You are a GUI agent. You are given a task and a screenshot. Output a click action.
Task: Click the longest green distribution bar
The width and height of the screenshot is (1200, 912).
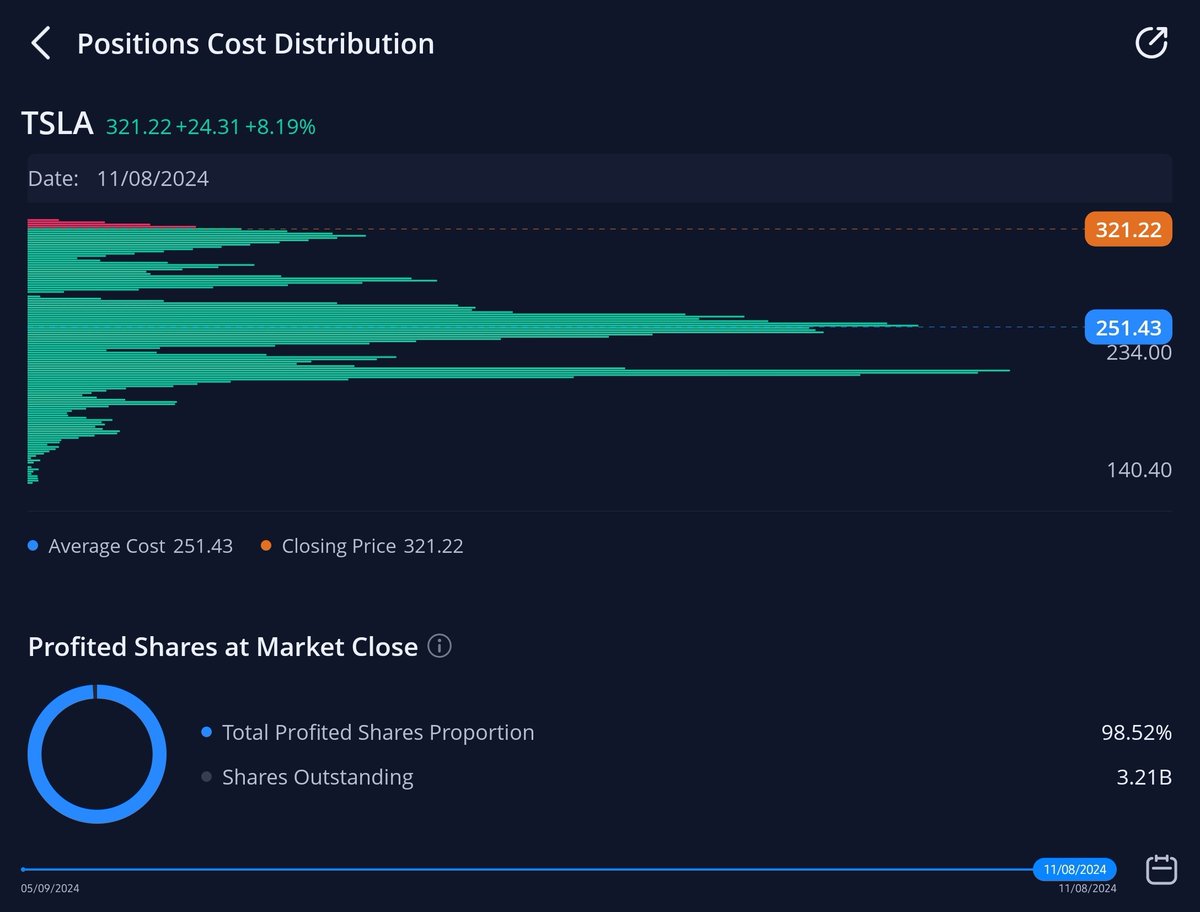tap(518, 371)
